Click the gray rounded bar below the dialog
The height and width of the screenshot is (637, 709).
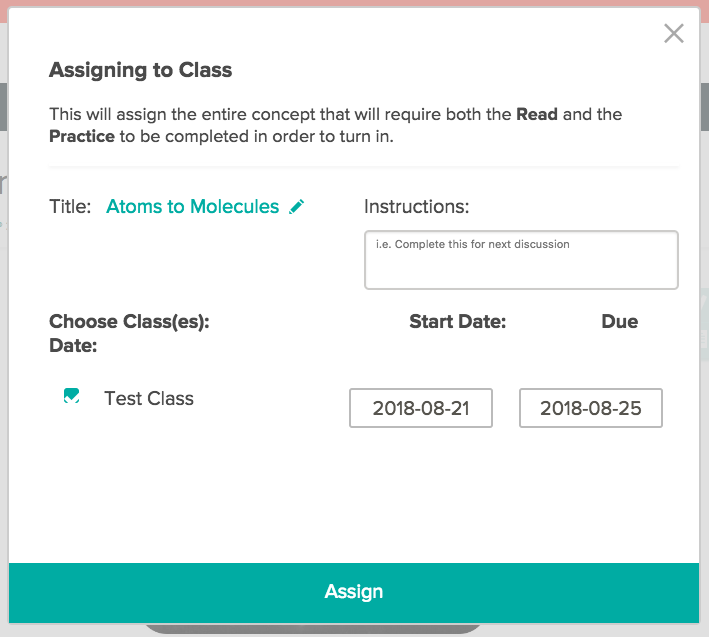tap(314, 630)
